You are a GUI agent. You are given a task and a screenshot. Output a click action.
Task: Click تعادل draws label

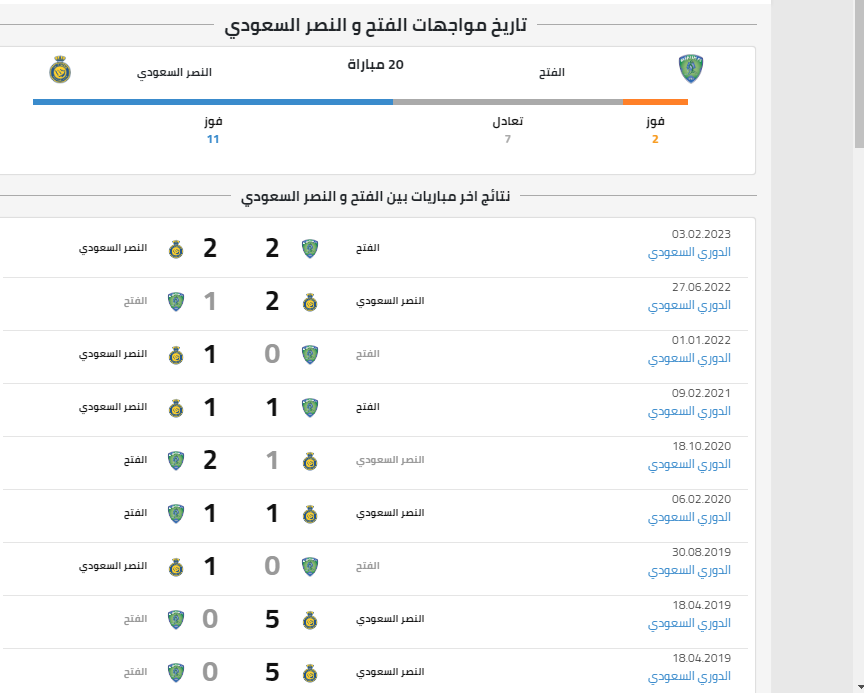(507, 122)
